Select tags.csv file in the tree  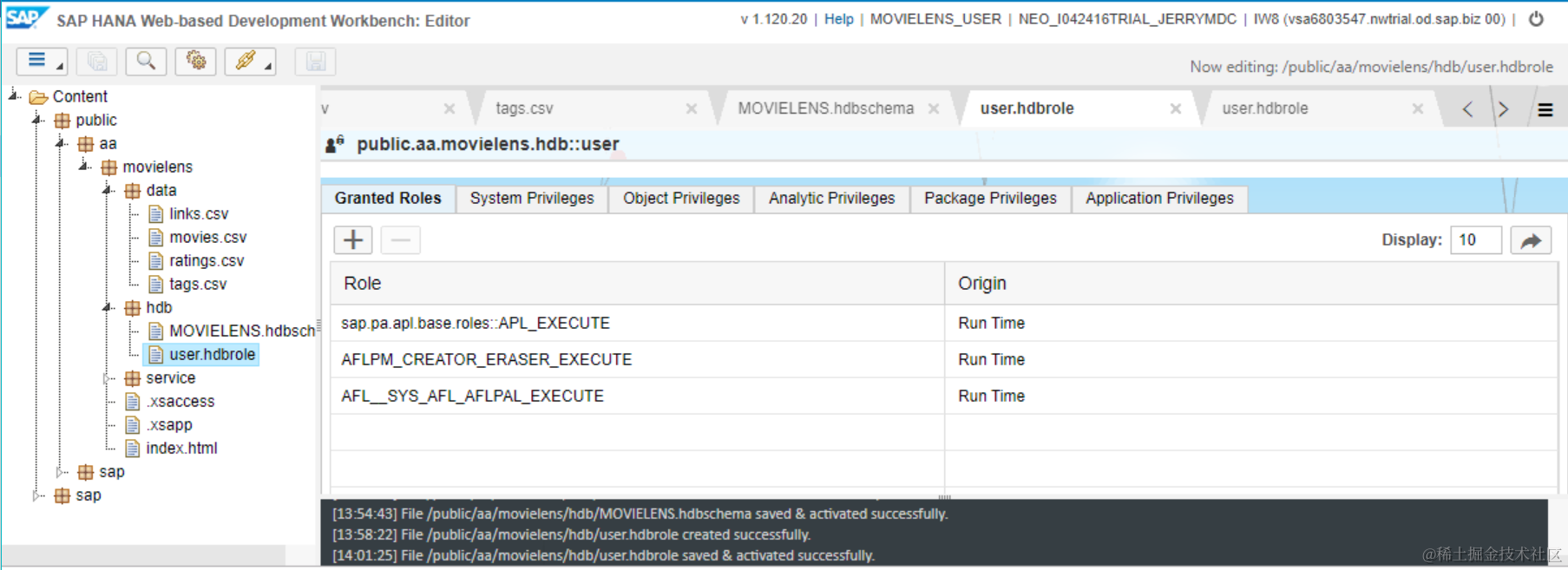point(198,285)
